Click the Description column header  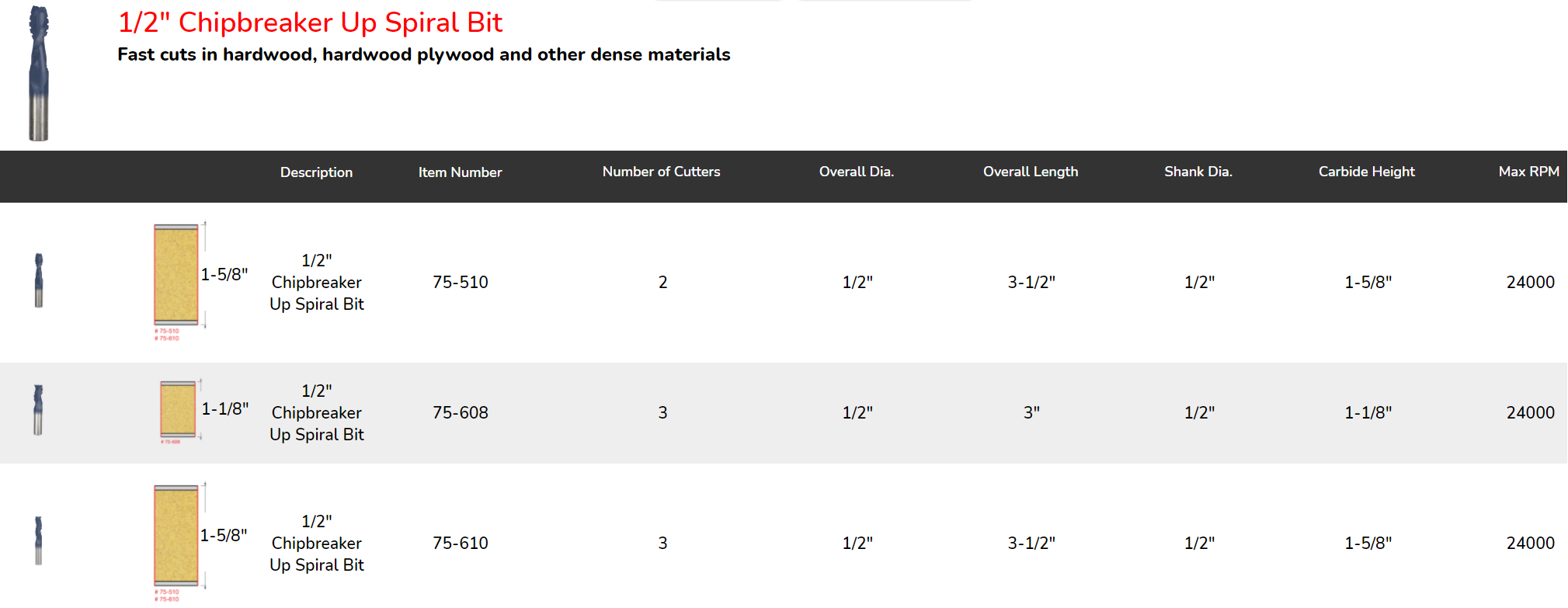tap(316, 172)
